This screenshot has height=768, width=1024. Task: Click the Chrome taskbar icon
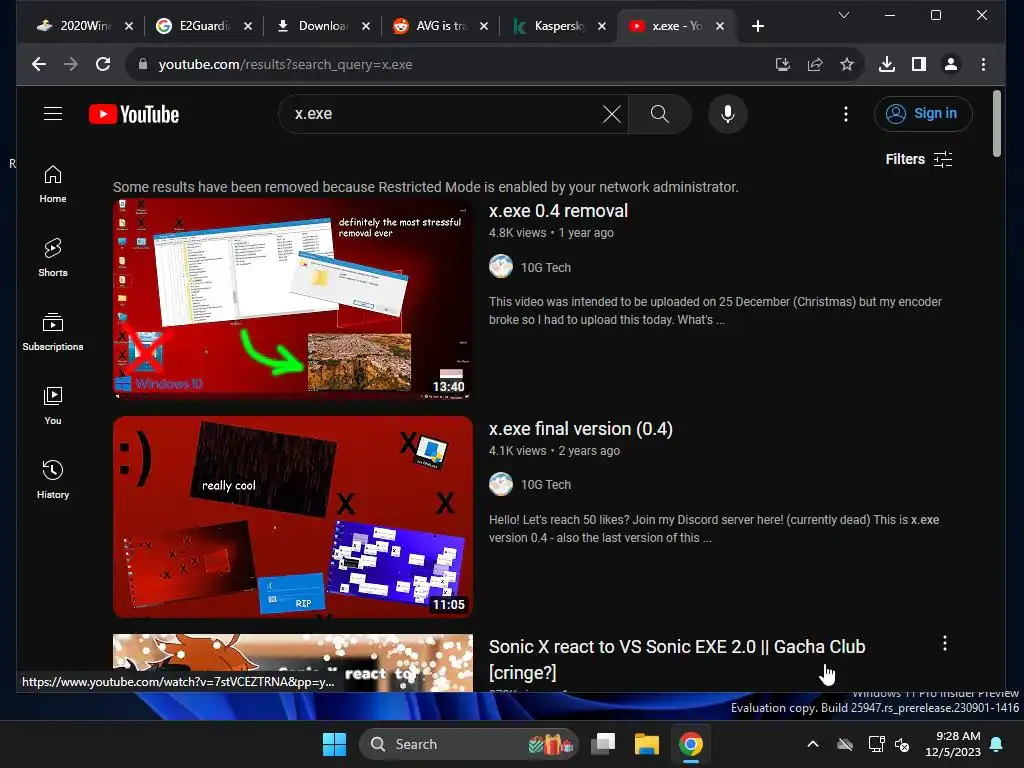coord(690,744)
